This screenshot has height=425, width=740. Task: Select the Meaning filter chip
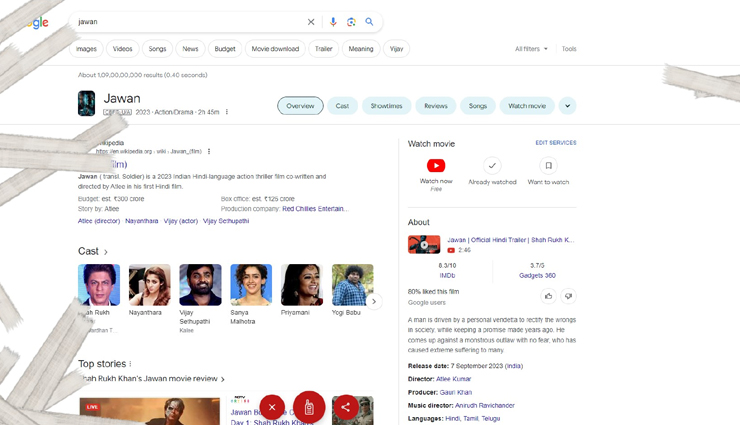tap(361, 49)
